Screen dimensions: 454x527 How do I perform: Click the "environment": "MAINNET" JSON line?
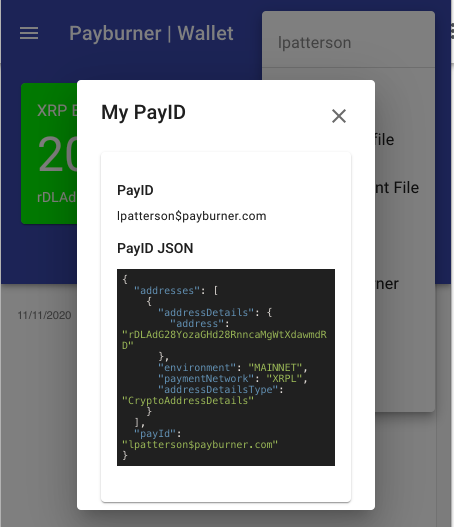point(233,367)
